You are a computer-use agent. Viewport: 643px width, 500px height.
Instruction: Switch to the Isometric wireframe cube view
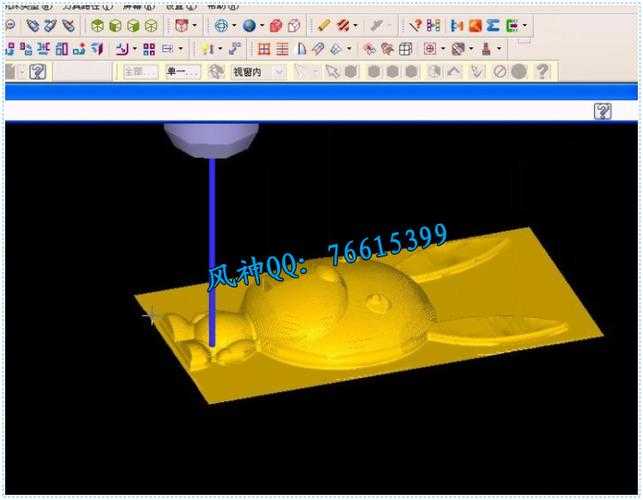151,26
